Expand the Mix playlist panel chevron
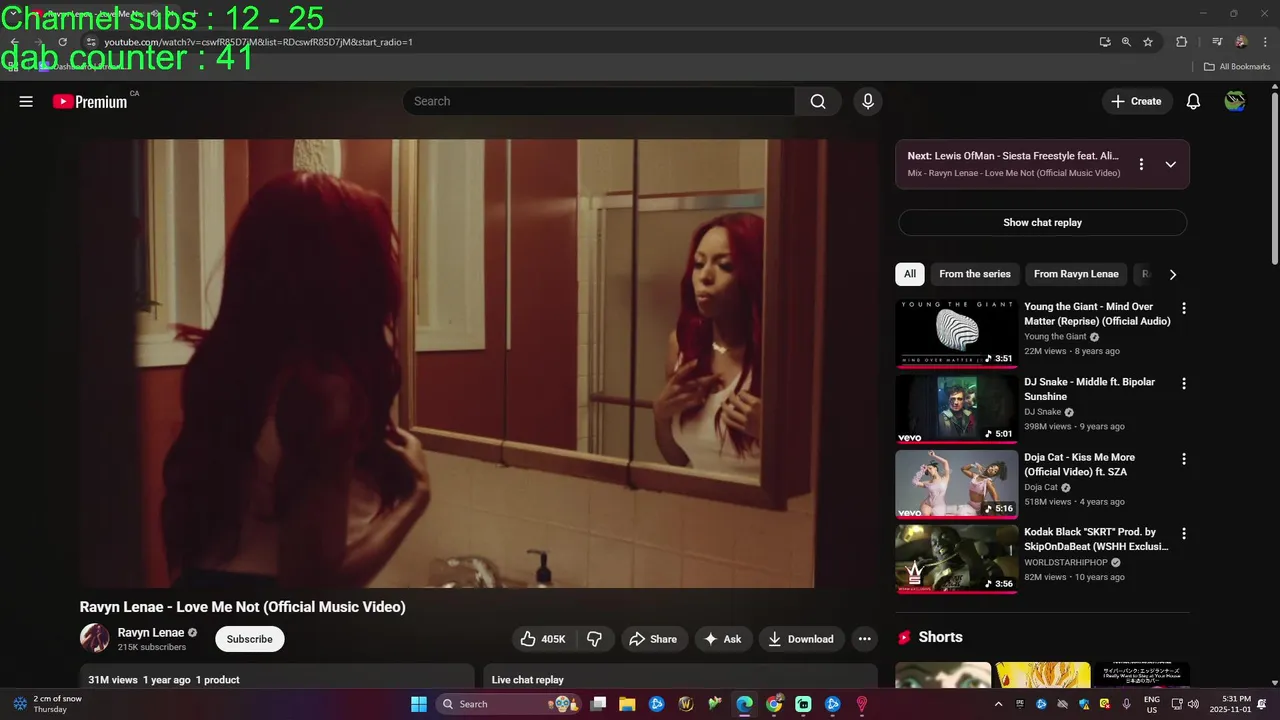 click(1170, 164)
